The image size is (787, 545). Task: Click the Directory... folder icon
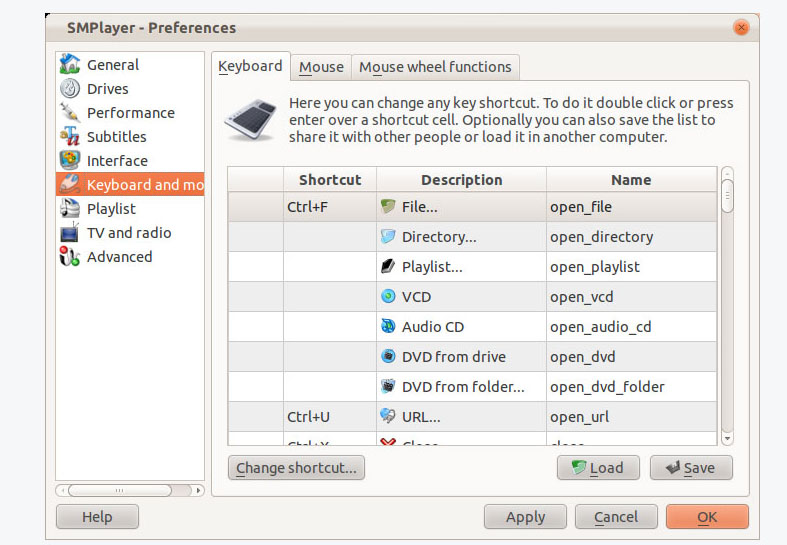pyautogui.click(x=388, y=236)
